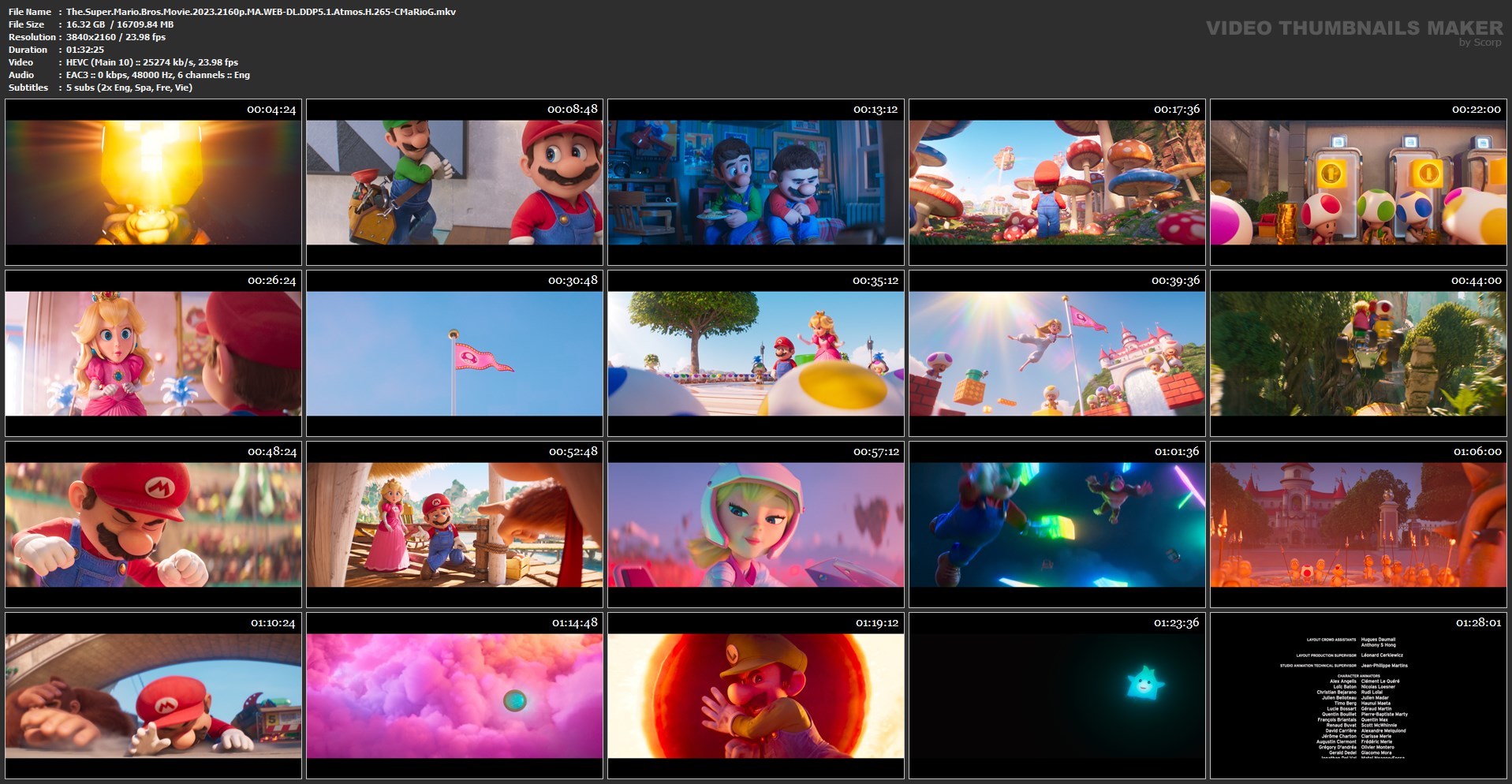1512x784 pixels.
Task: Open the thumbnail at 00:13:12
Action: (x=756, y=182)
